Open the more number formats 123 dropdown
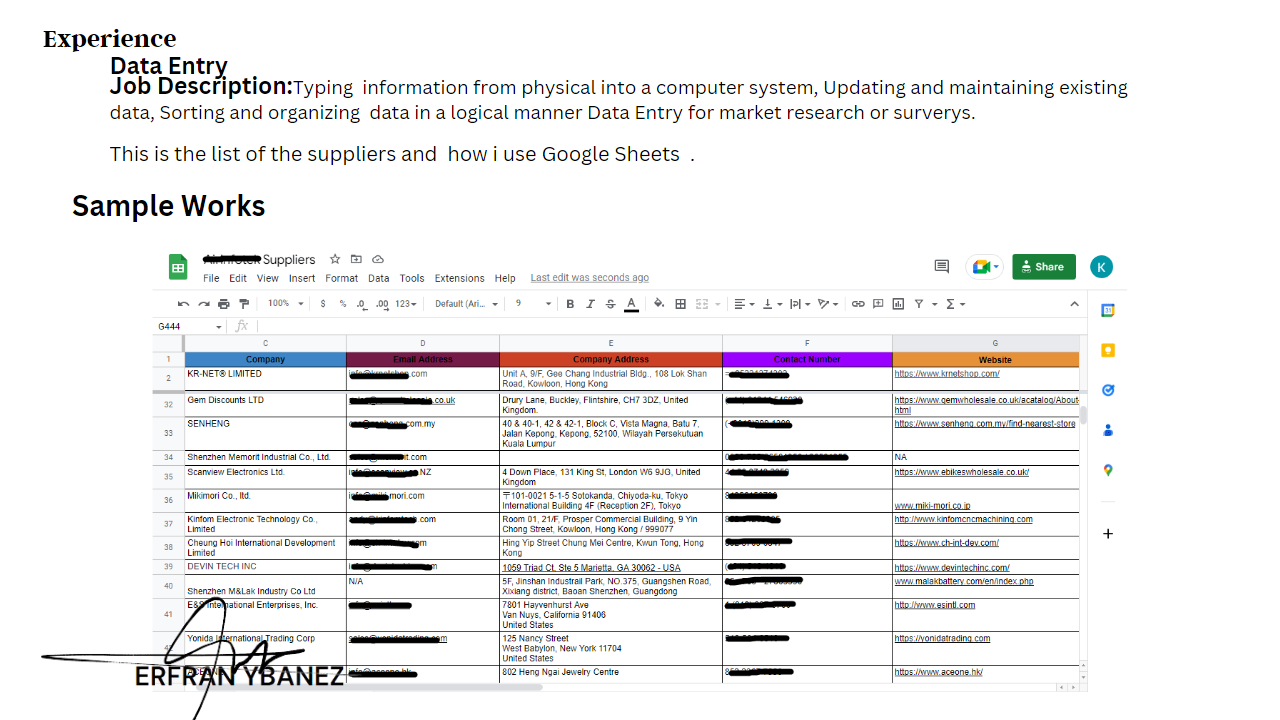The height and width of the screenshot is (720, 1280). pos(406,304)
